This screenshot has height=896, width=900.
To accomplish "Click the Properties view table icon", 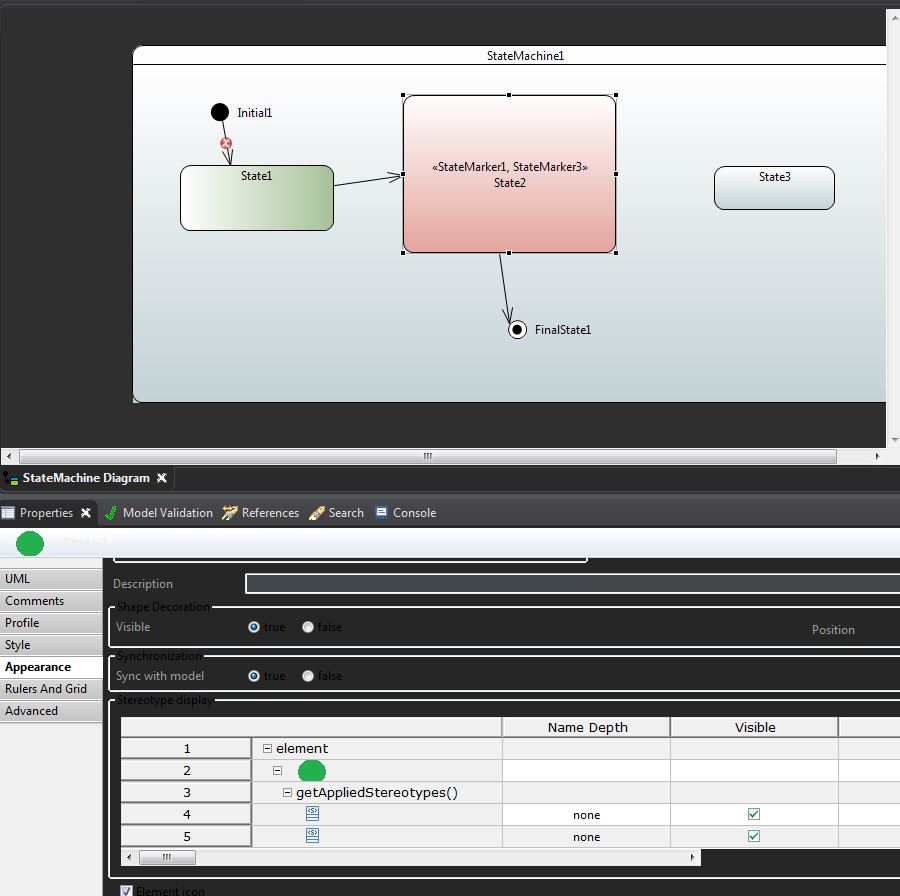I will pyautogui.click(x=8, y=513).
